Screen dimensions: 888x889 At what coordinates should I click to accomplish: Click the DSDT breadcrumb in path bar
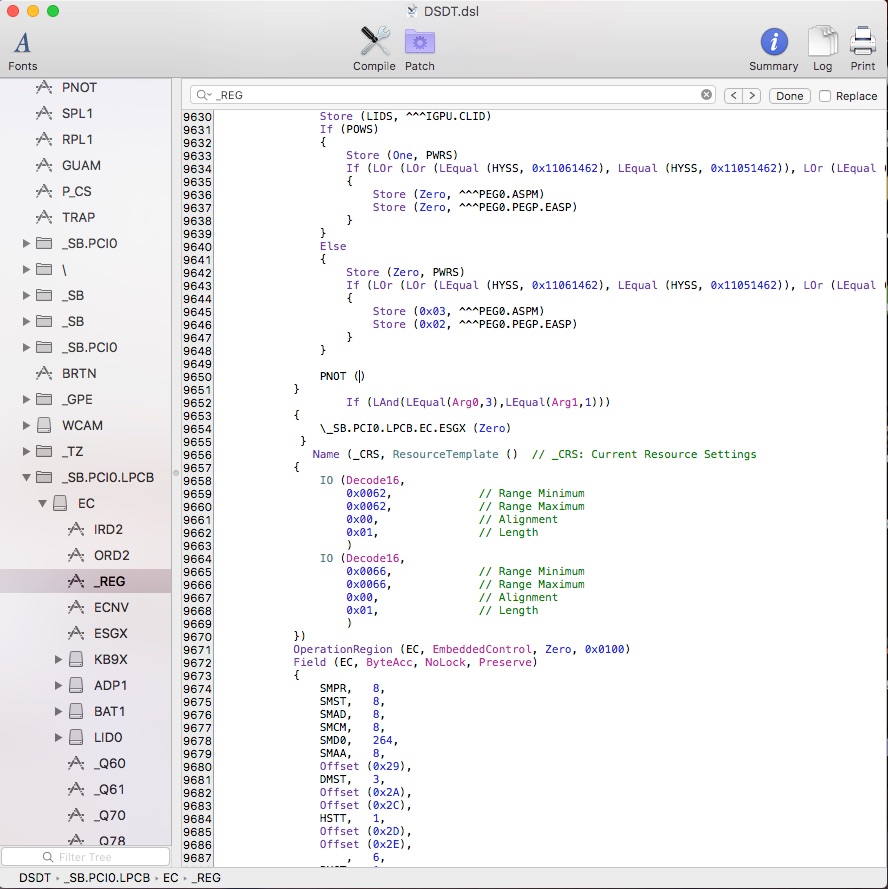[35, 878]
